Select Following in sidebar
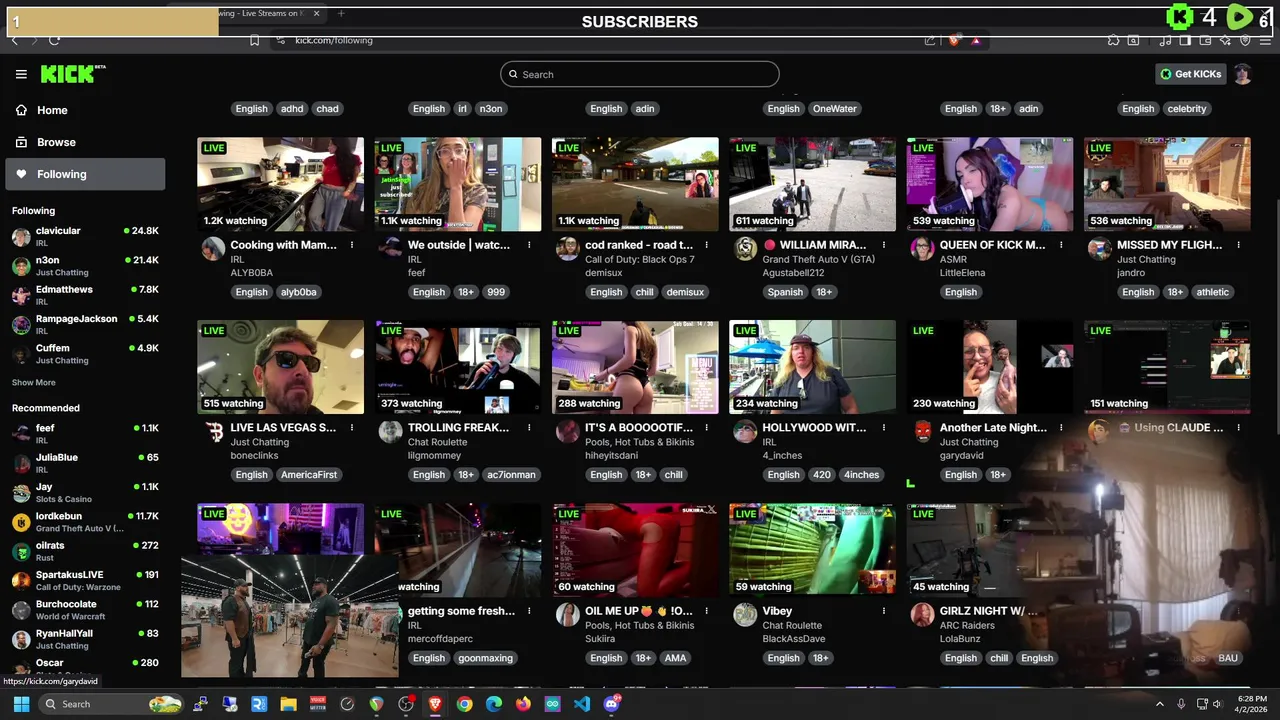The image size is (1280, 720). point(85,174)
